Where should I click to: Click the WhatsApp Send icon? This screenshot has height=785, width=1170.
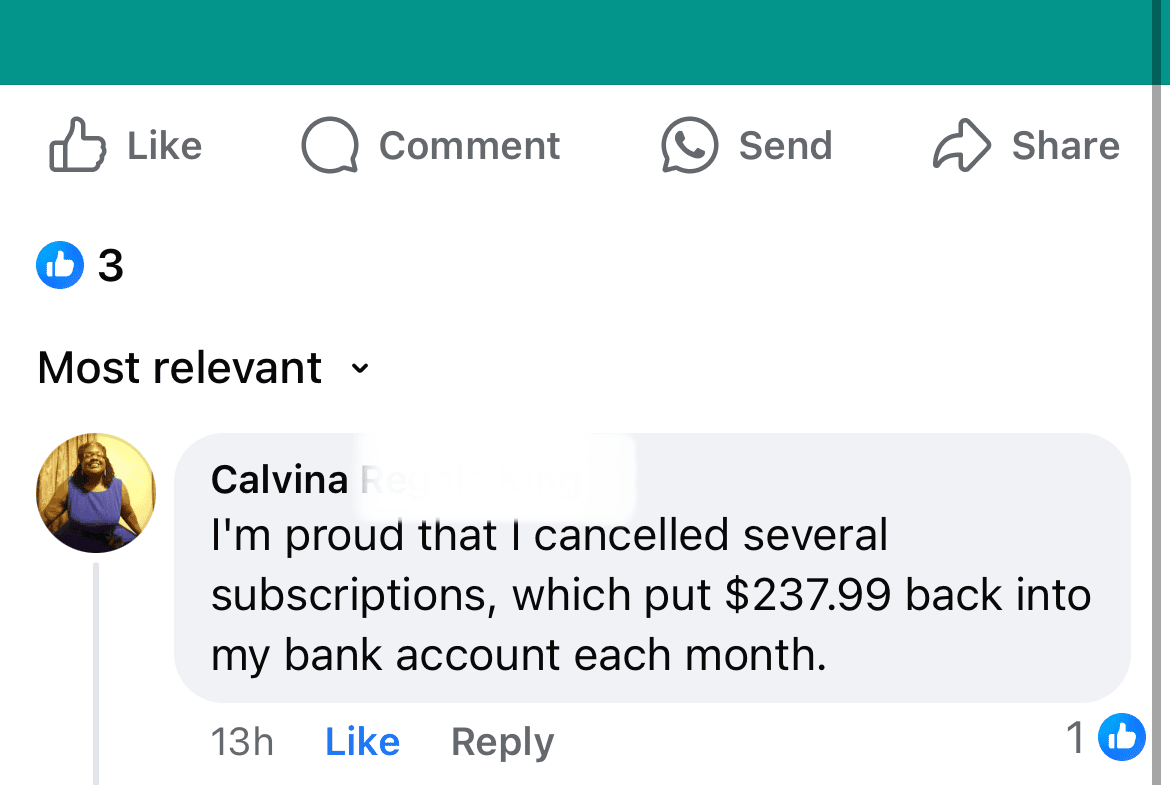click(x=689, y=146)
